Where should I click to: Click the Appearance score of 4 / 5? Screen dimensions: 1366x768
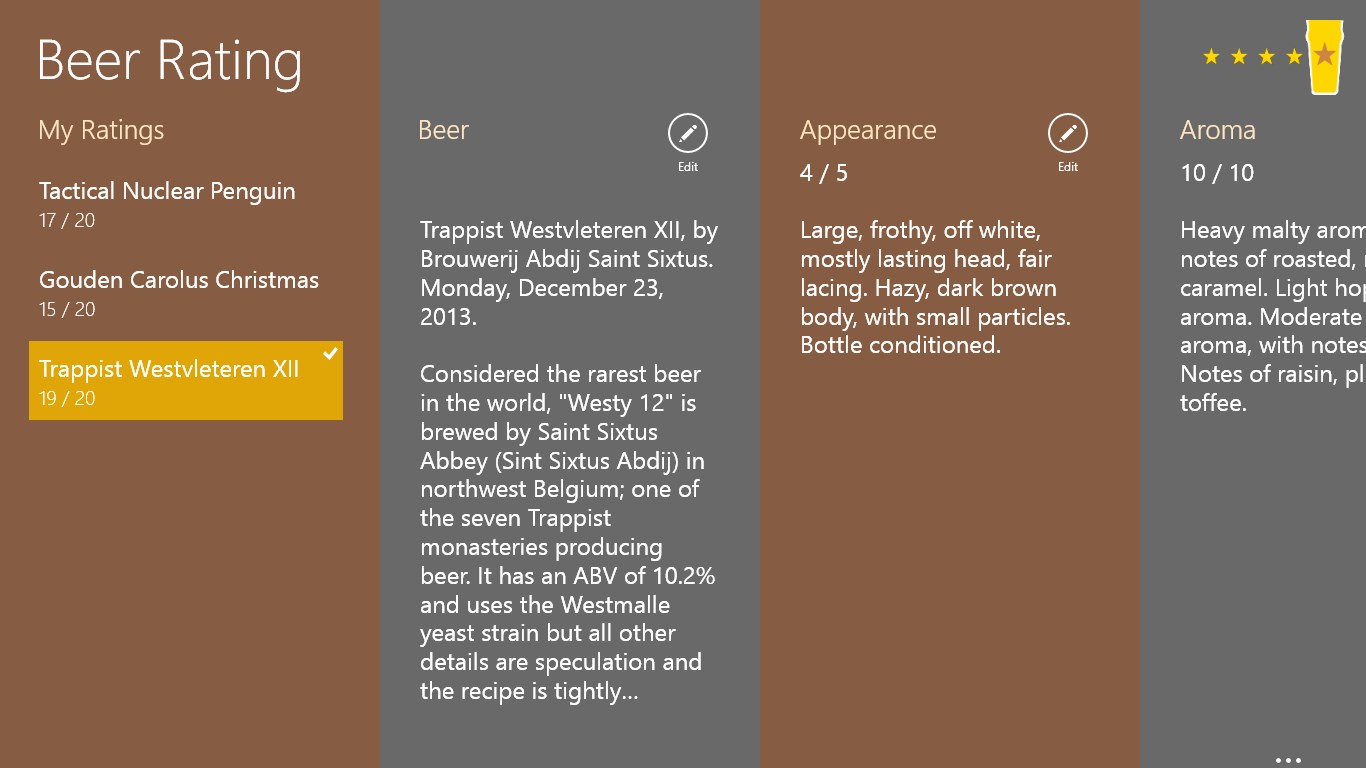pyautogui.click(x=824, y=173)
